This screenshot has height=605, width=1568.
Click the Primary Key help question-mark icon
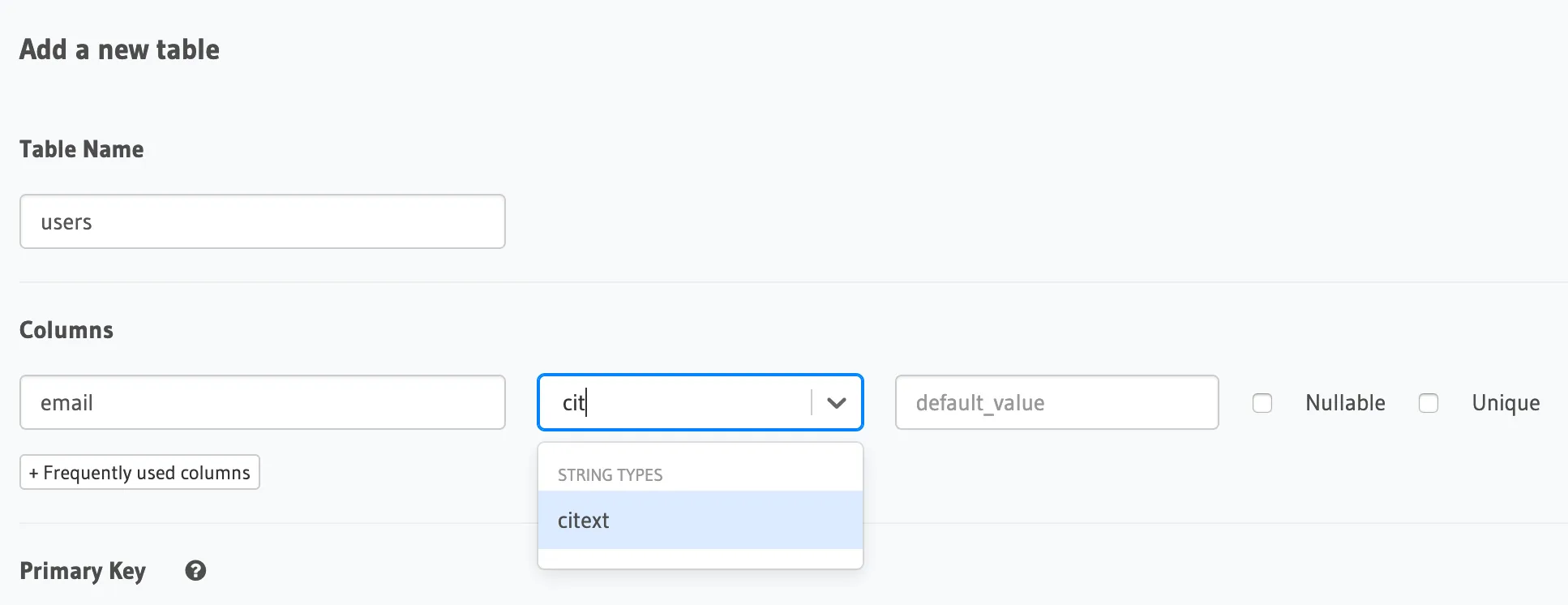[195, 571]
